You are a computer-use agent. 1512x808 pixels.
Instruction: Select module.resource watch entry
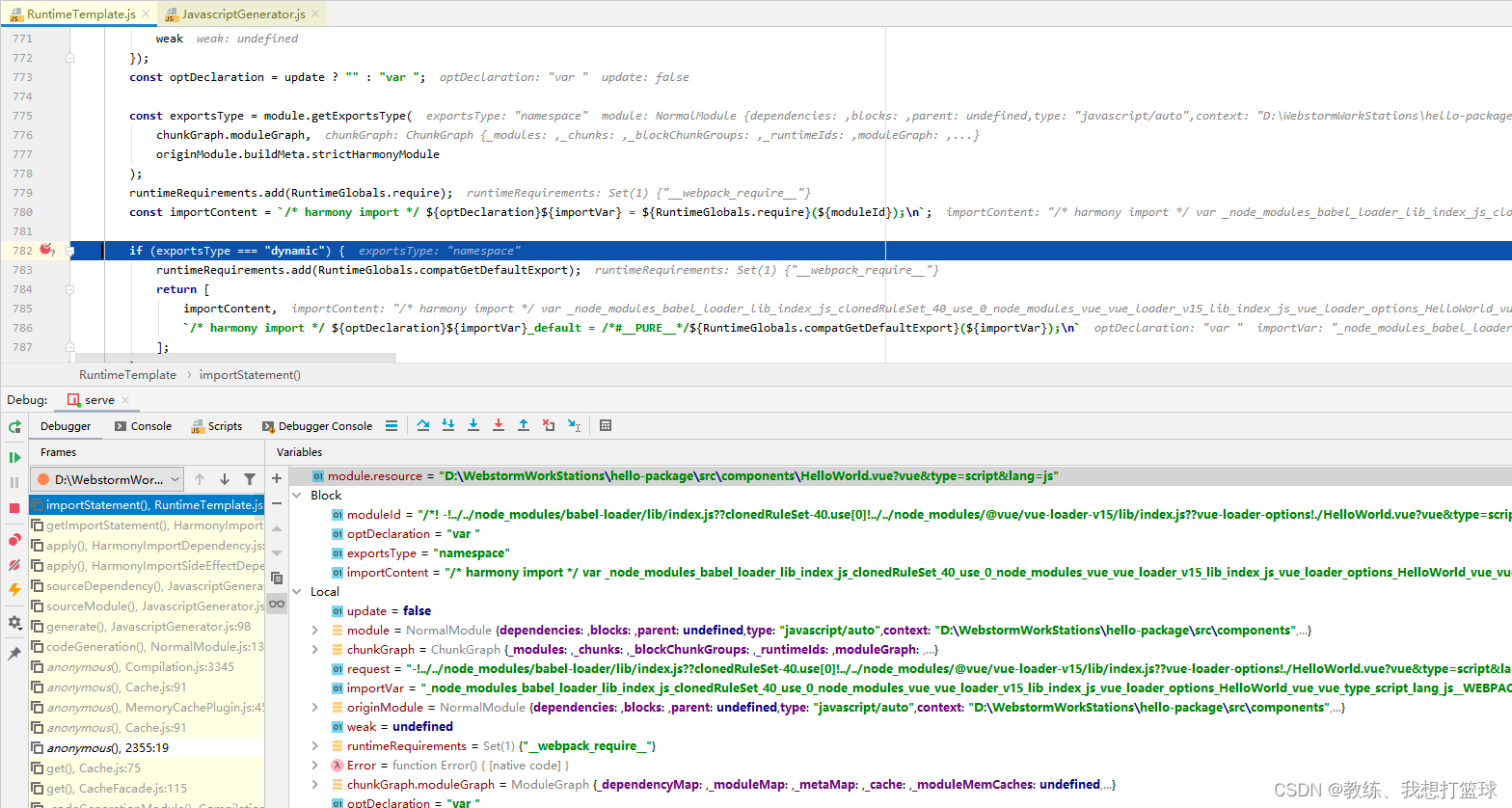click(901, 476)
